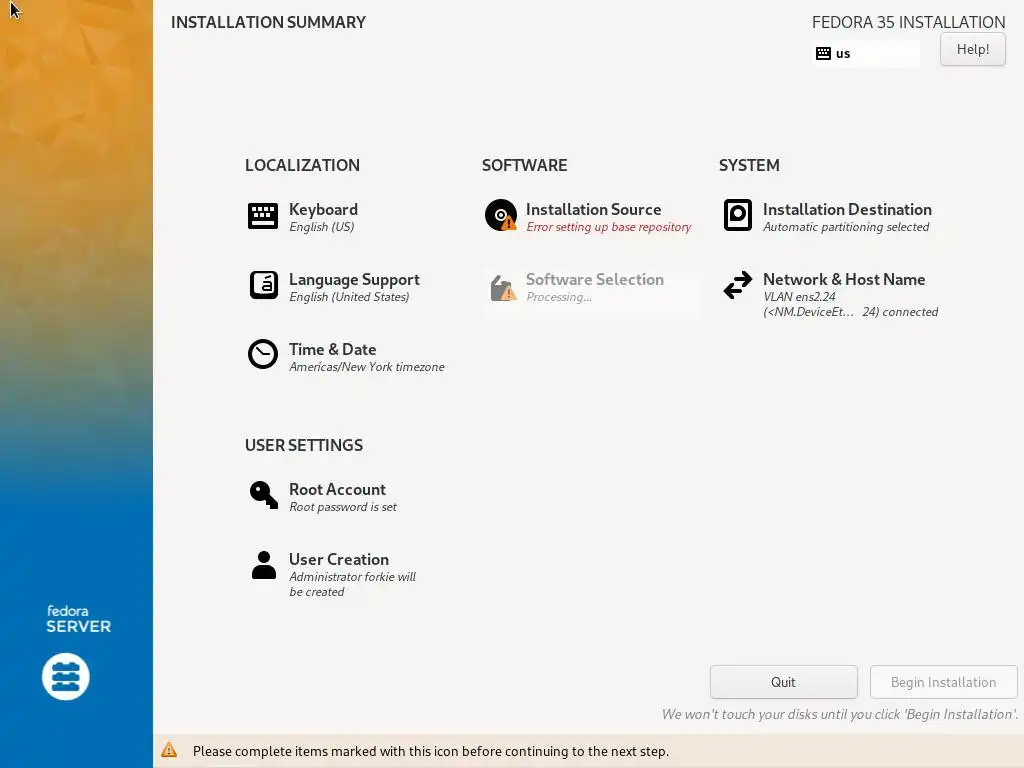Click the Help! button

click(972, 49)
